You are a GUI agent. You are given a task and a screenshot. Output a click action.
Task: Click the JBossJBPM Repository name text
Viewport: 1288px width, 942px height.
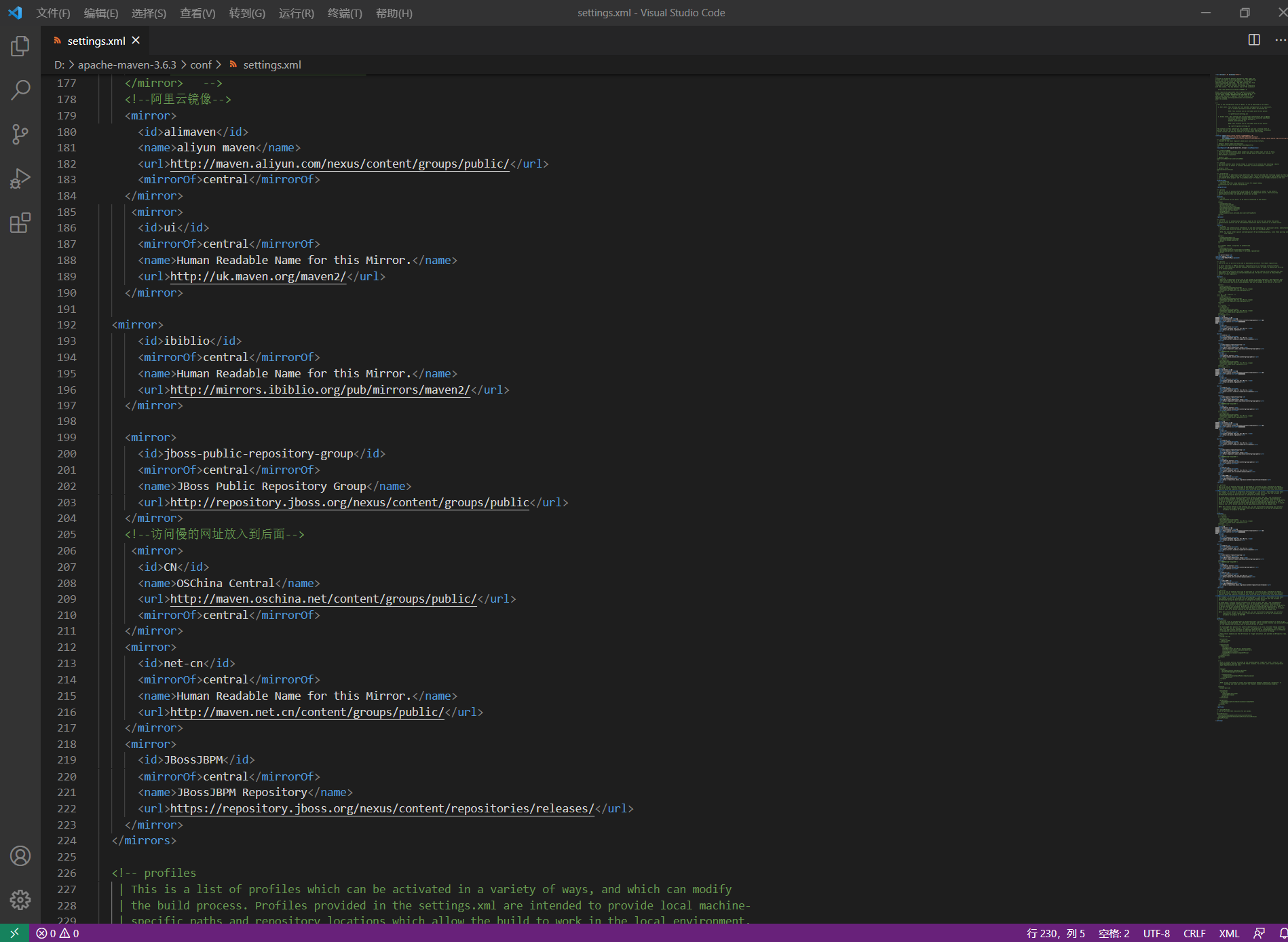(x=242, y=792)
